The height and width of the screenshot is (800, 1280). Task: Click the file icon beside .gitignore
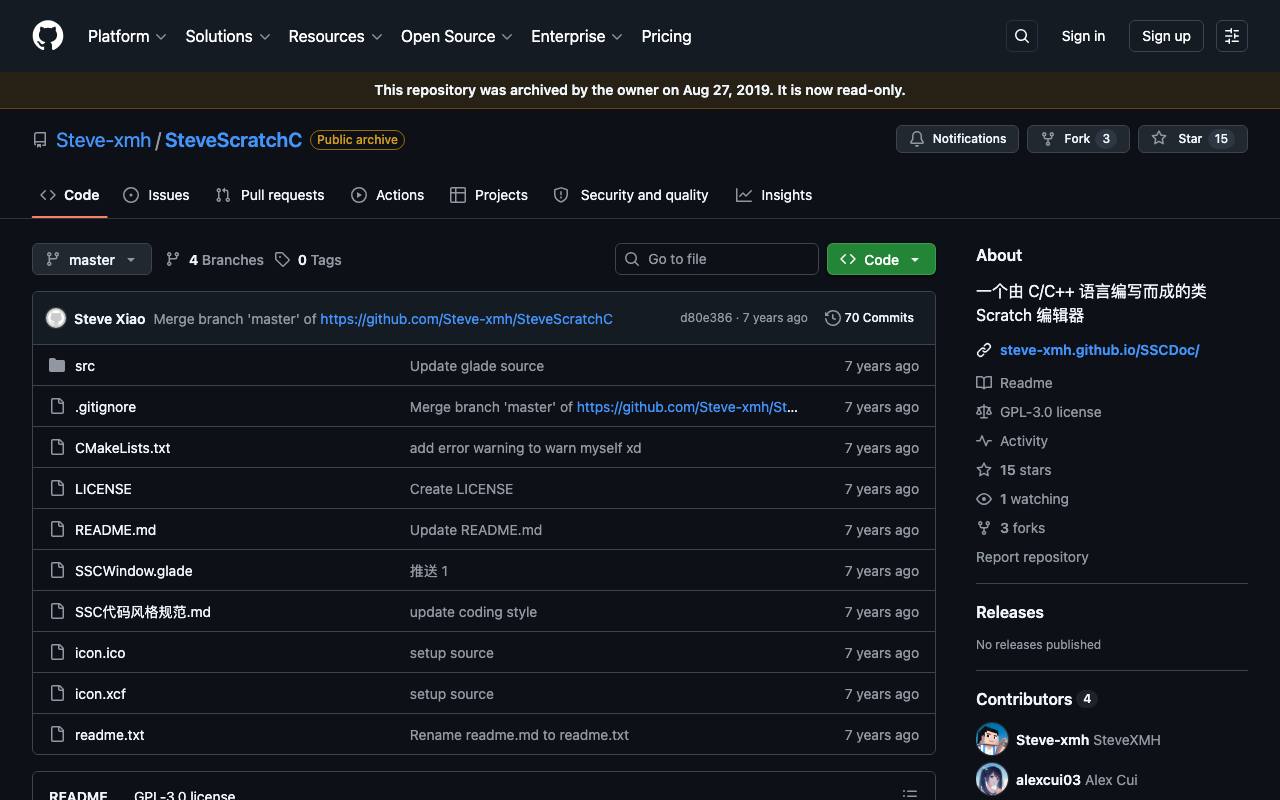pyautogui.click(x=57, y=407)
